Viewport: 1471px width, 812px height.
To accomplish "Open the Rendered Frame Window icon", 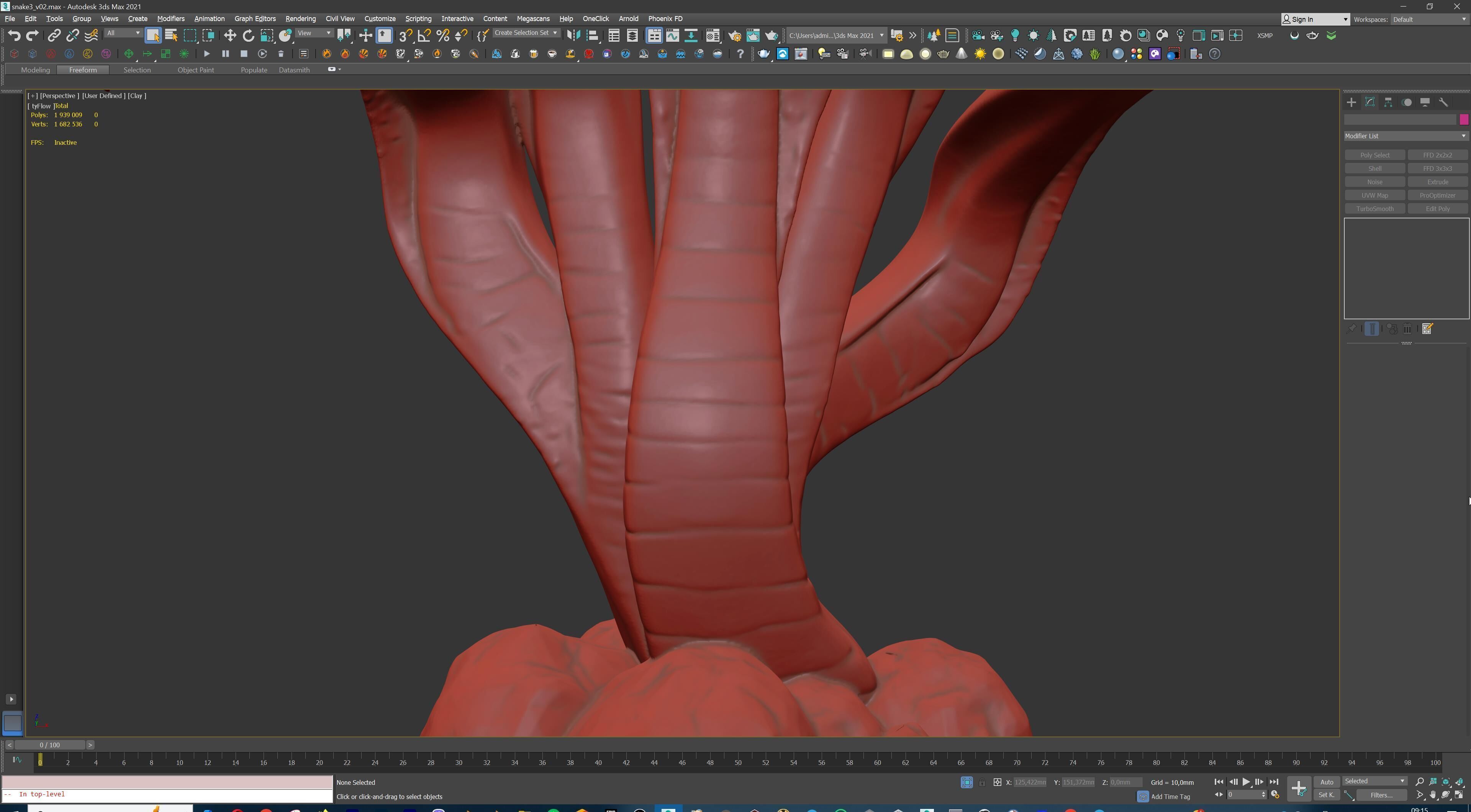I will point(753,35).
